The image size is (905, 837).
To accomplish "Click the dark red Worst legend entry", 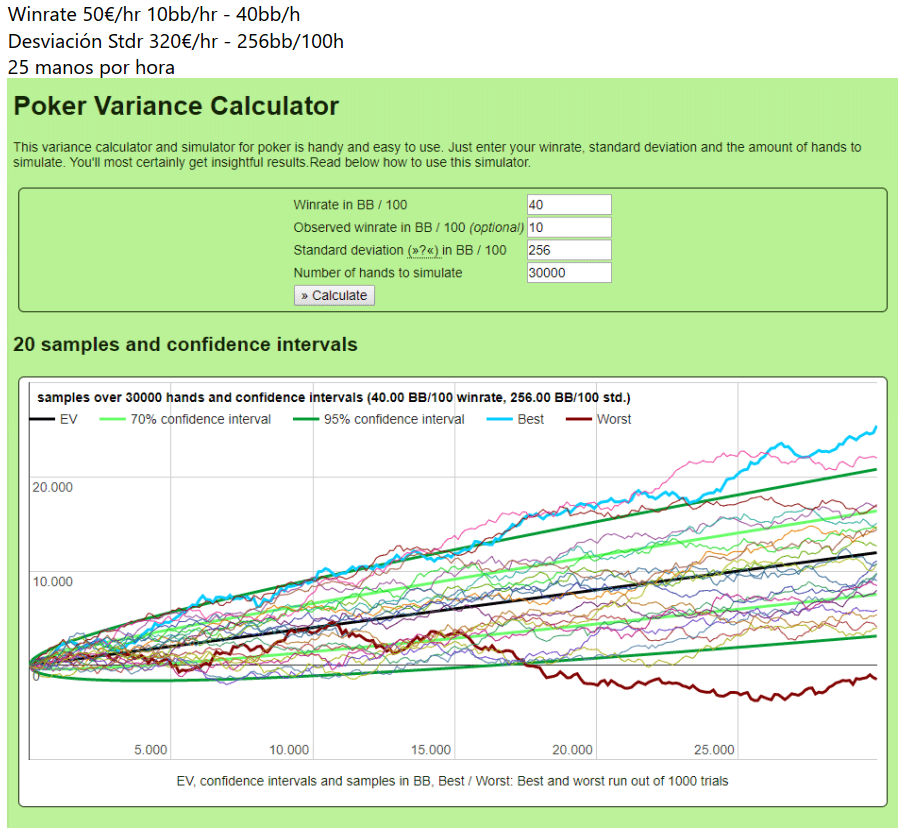I will click(x=613, y=420).
